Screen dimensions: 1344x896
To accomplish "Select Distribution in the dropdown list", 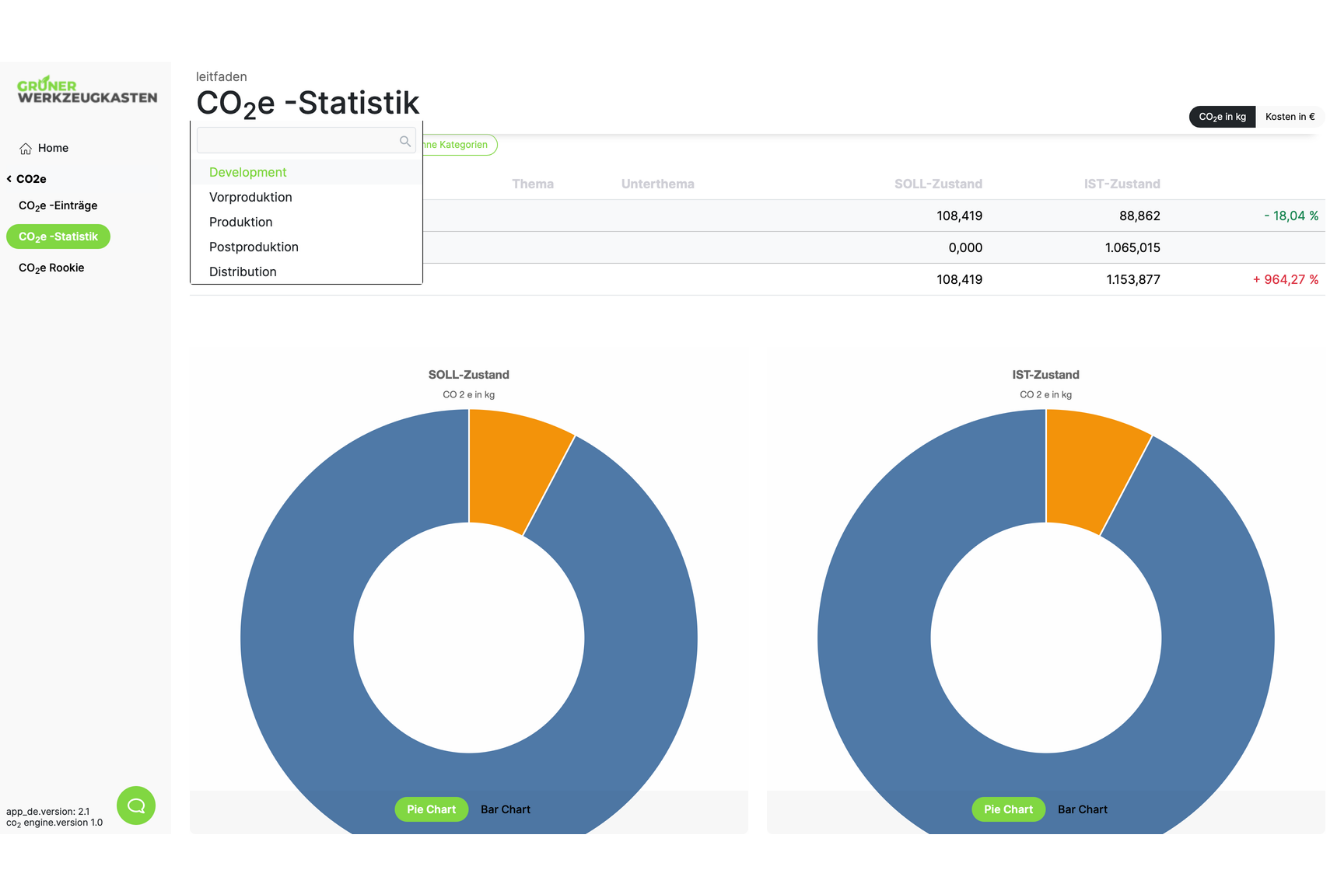I will [242, 272].
